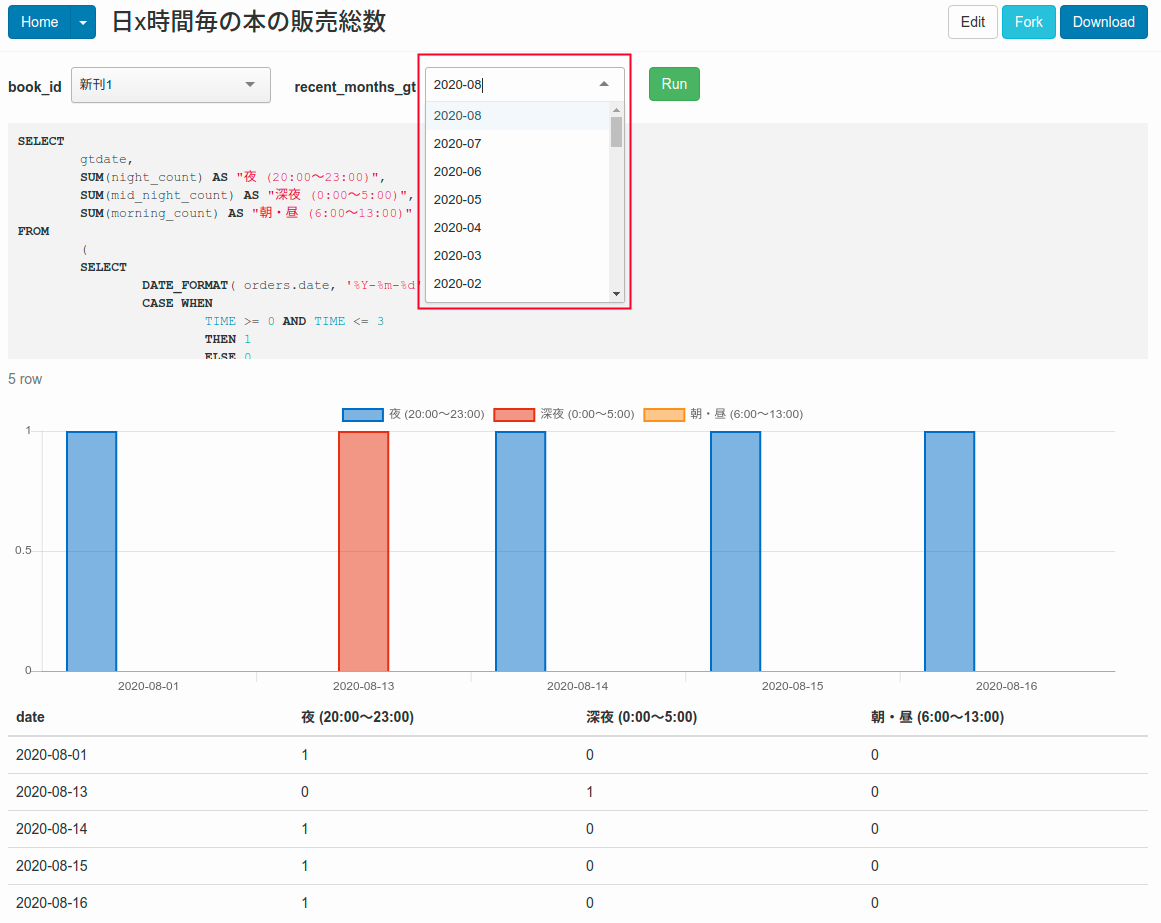Toggle the 深夜 (0:00〜5:00) legend swatch
The height and width of the screenshot is (923, 1161).
(x=514, y=414)
